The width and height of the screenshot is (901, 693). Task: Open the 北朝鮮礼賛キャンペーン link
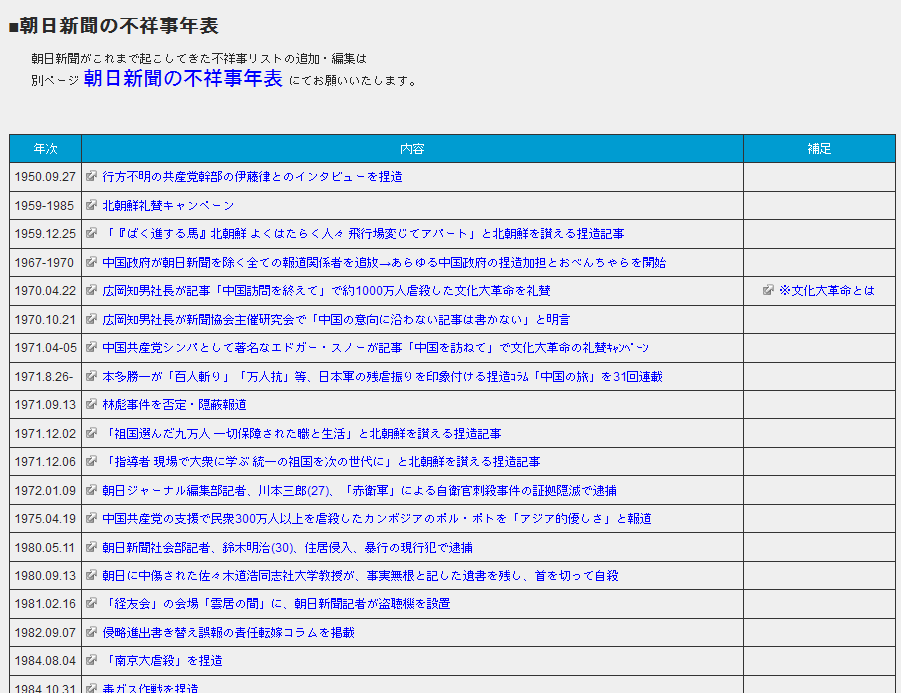(168, 205)
